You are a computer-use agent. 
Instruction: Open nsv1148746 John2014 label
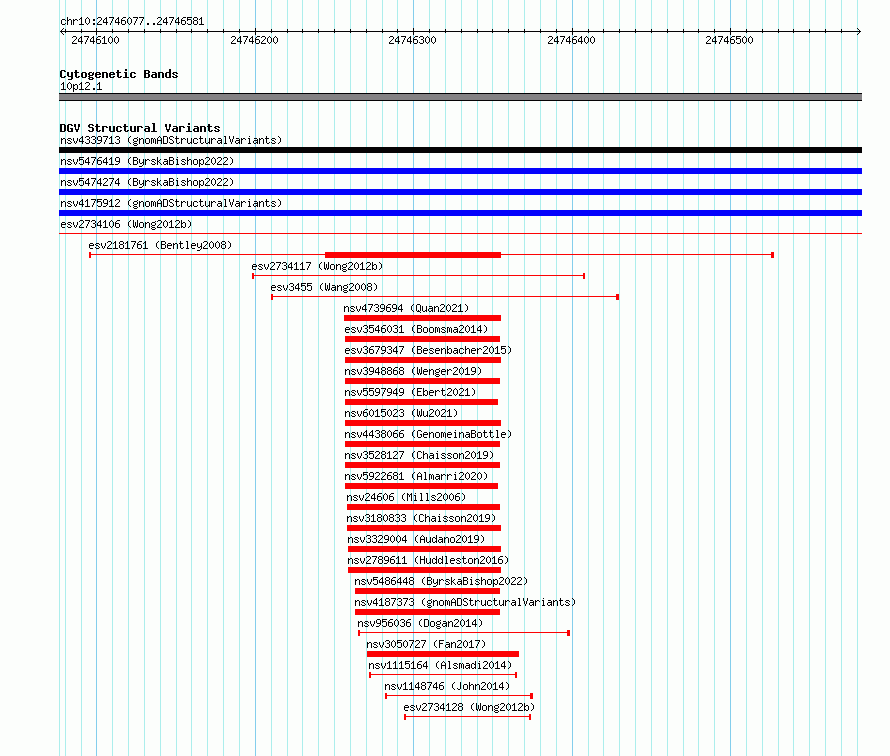(447, 686)
